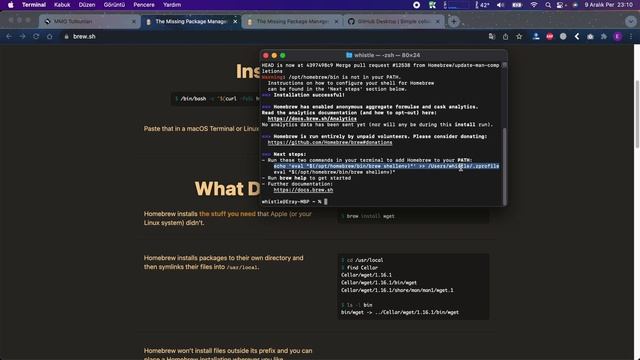Image resolution: width=640 pixels, height=360 pixels.
Task: Open the browser three-dot menu
Action: point(631,36)
